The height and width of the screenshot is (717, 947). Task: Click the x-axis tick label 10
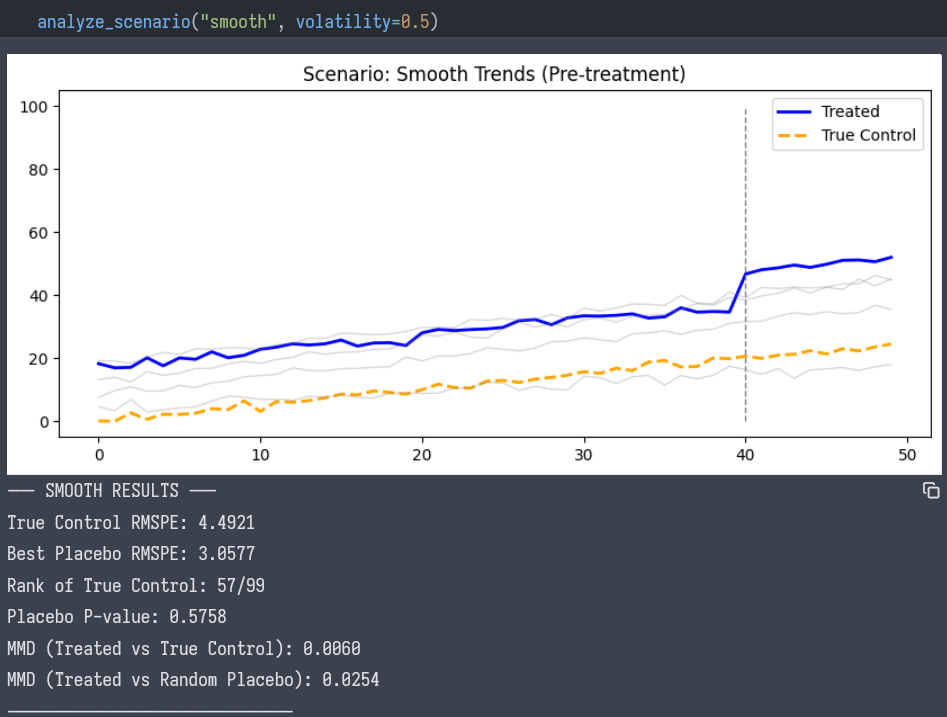[x=260, y=453]
